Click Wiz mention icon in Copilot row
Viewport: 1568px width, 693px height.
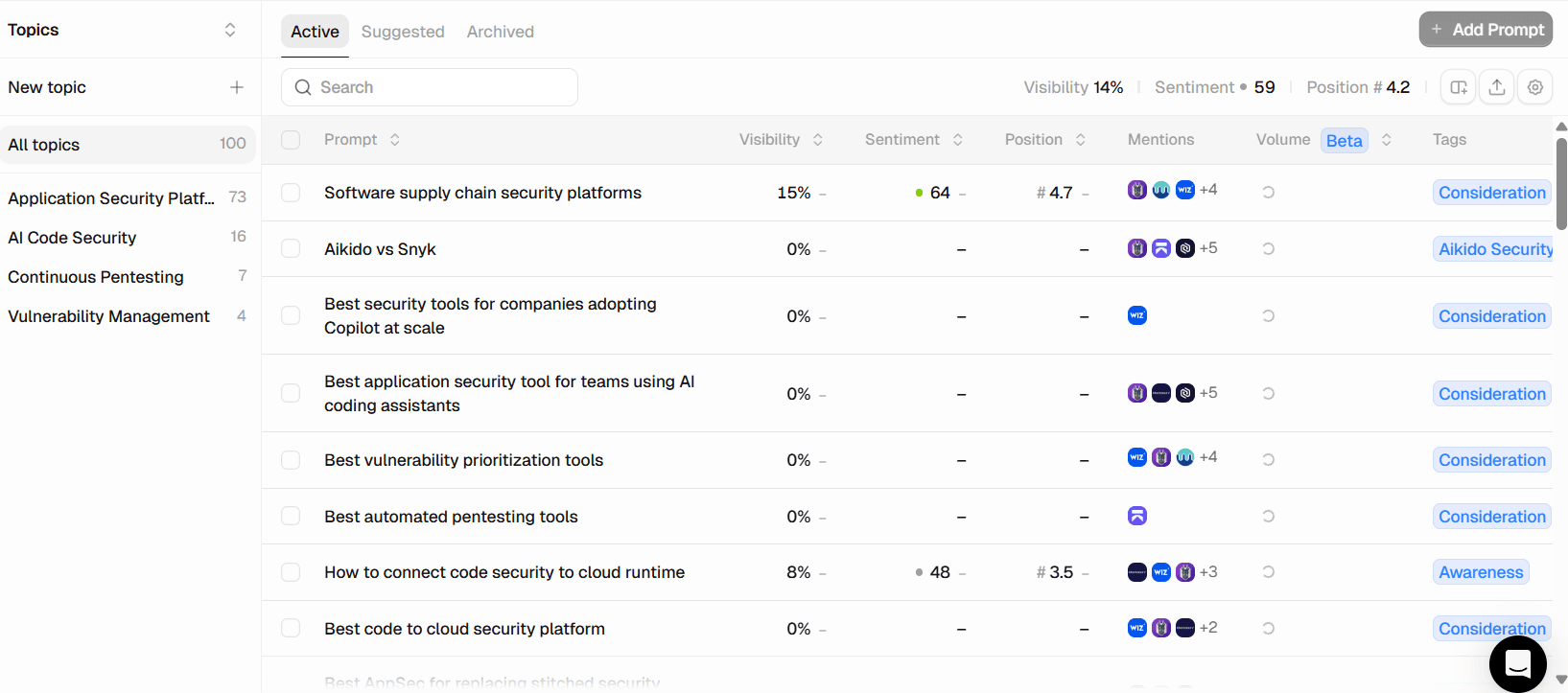coord(1137,315)
